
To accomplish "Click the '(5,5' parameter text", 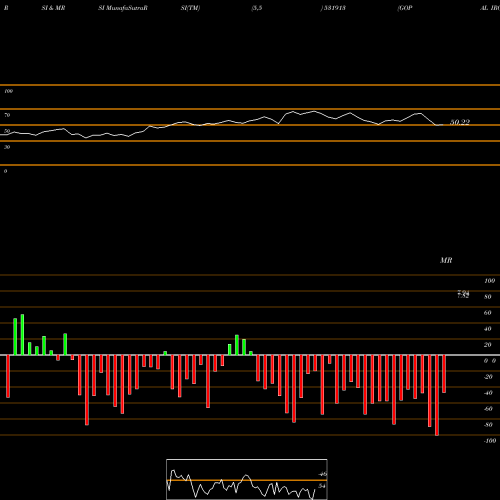I will point(257,8).
